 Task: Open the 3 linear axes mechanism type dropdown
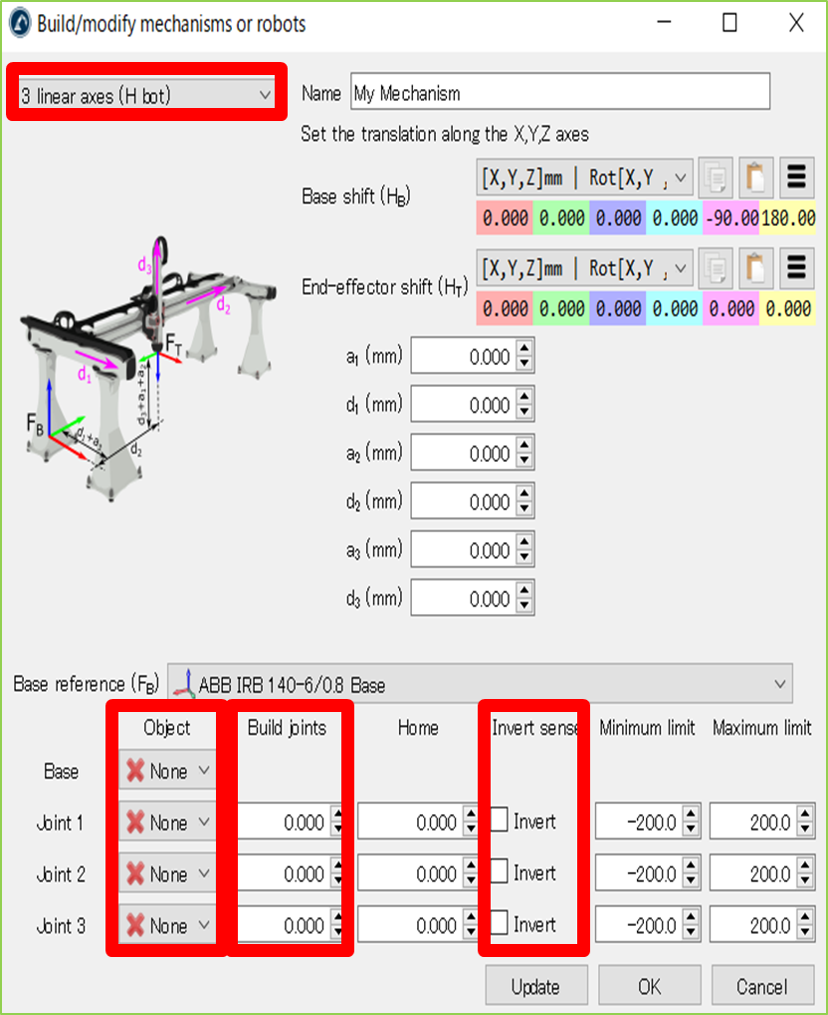pyautogui.click(x=146, y=96)
